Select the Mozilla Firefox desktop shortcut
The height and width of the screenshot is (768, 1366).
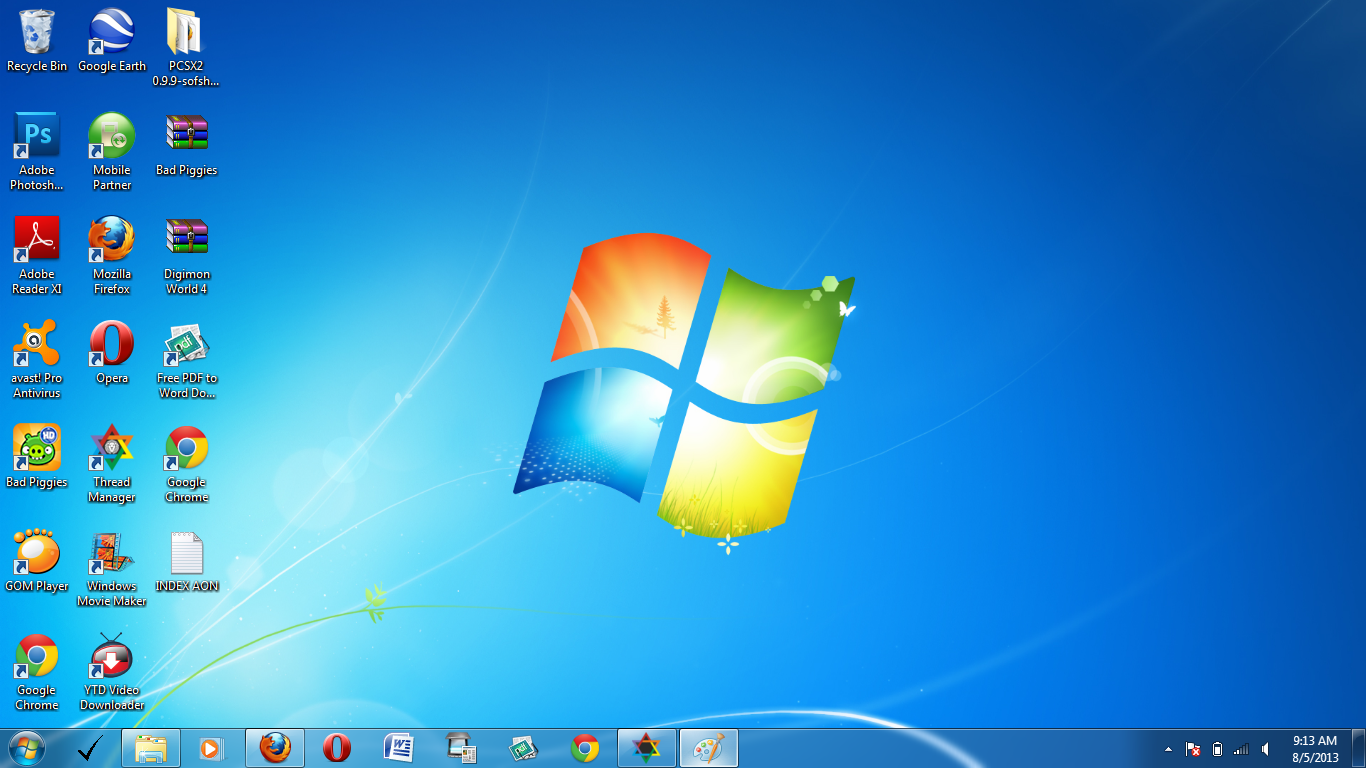tap(112, 256)
